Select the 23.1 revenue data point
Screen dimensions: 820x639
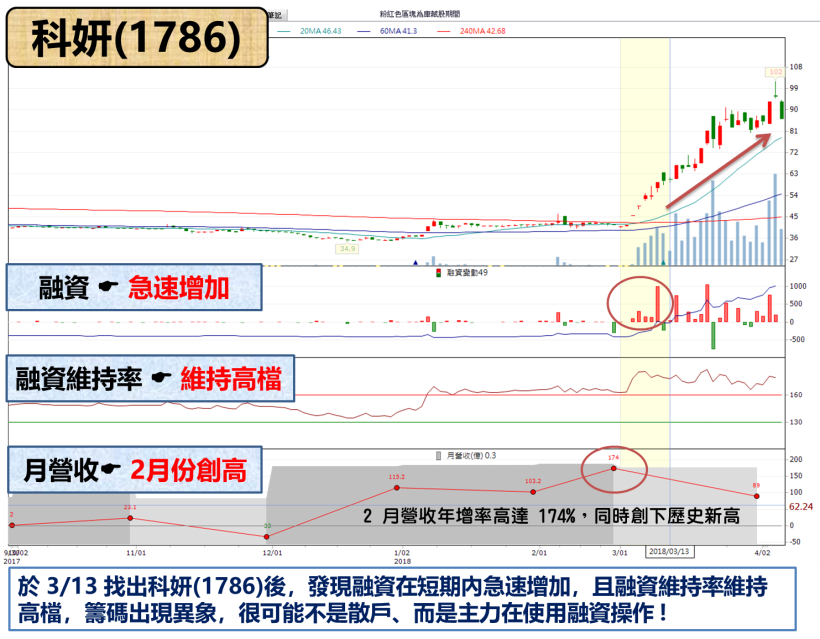[130, 518]
